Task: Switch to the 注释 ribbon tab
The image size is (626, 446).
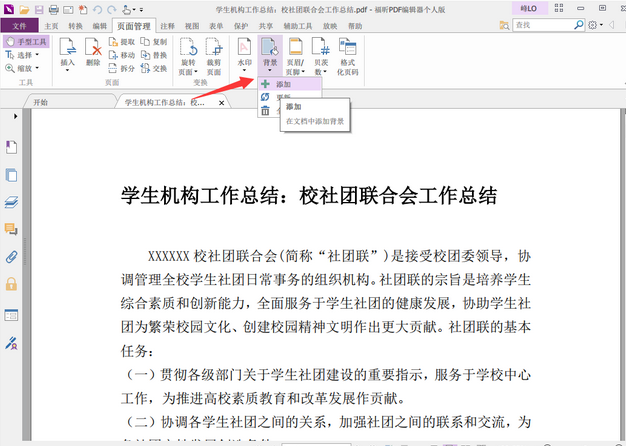Action: pos(167,26)
